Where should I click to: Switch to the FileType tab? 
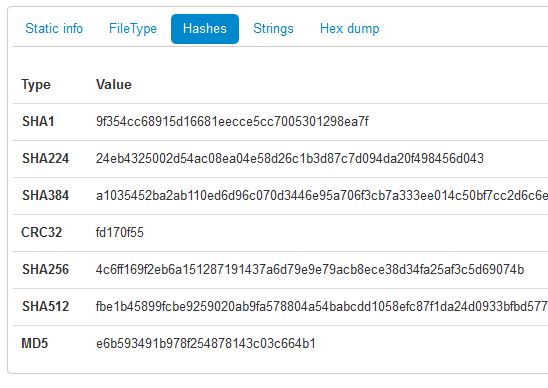[133, 29]
